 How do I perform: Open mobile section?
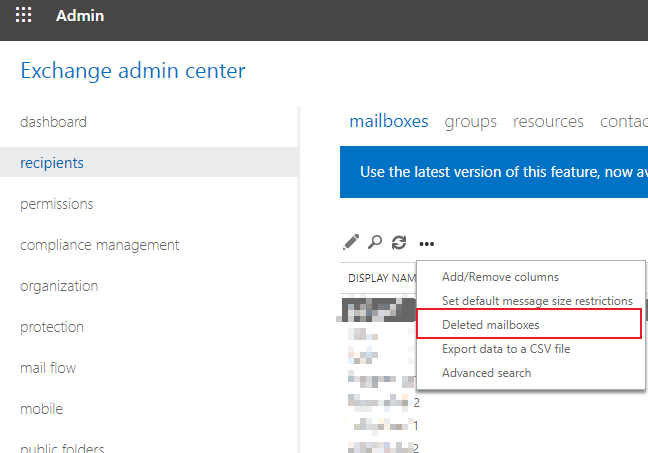tap(41, 409)
